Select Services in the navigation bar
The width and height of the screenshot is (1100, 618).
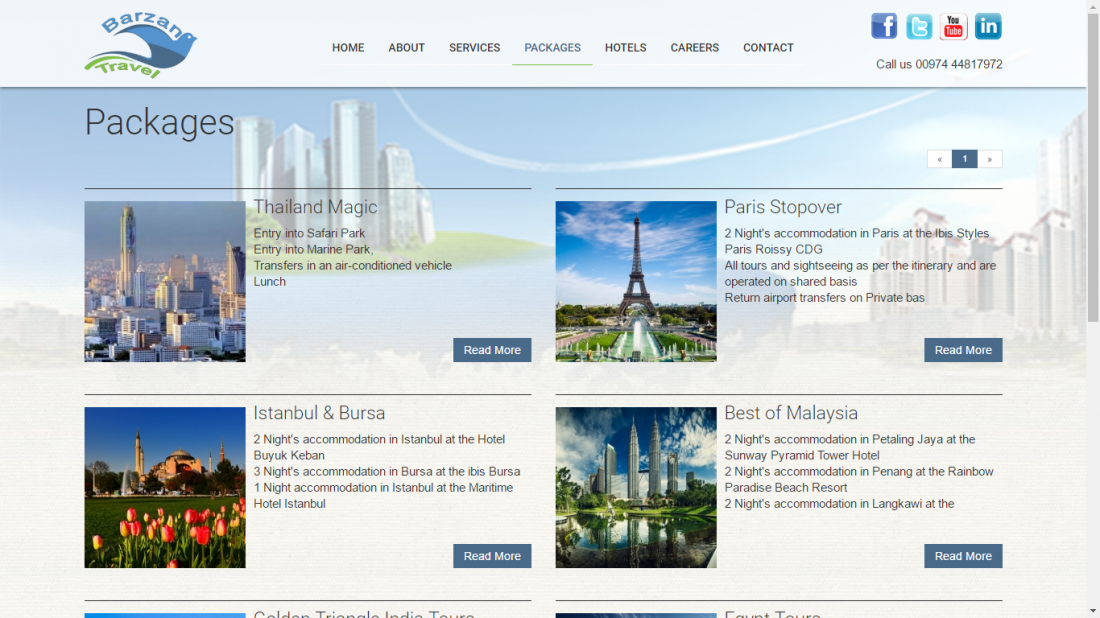(474, 48)
